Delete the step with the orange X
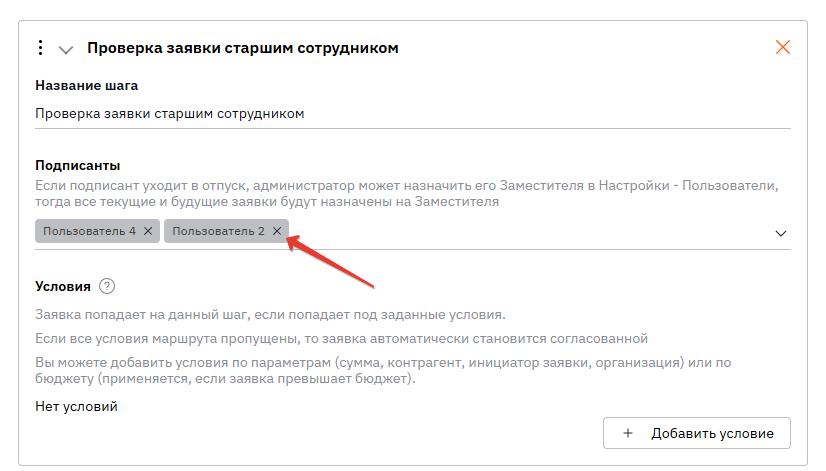The image size is (826, 471). [783, 47]
